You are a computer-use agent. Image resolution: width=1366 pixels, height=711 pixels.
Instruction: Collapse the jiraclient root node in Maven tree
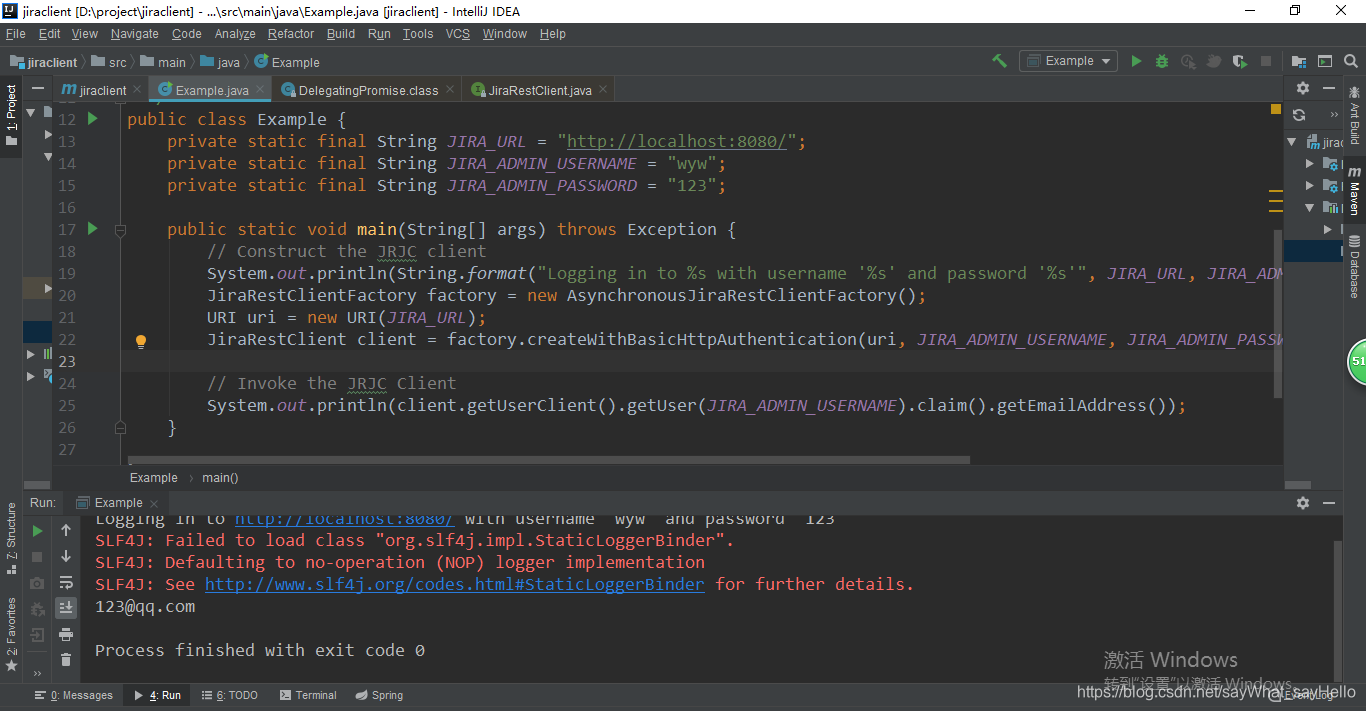[x=1292, y=142]
